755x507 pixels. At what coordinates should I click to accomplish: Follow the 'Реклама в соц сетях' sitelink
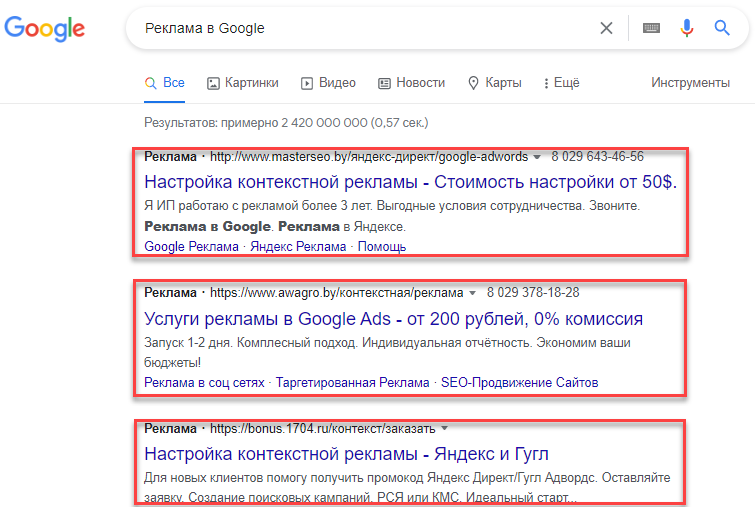click(204, 382)
